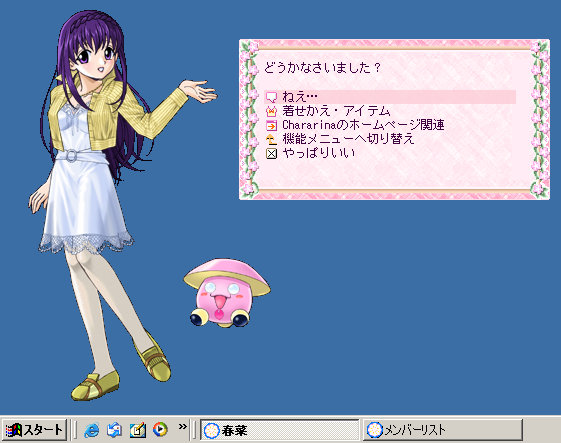Launch Internet Explorer from quick launch

tap(92, 429)
